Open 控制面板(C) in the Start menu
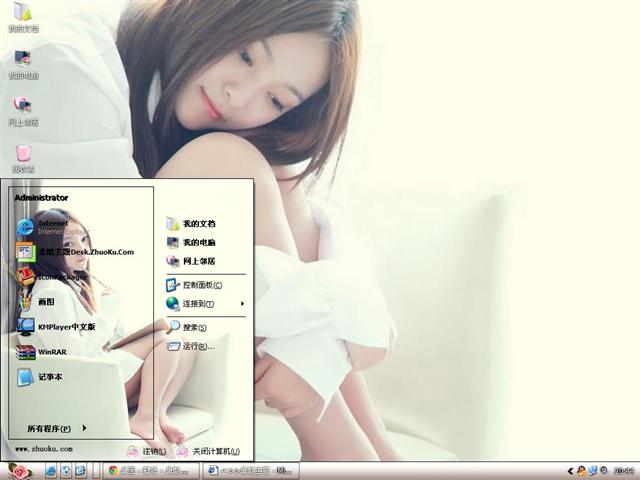640x480 pixels. pos(200,285)
